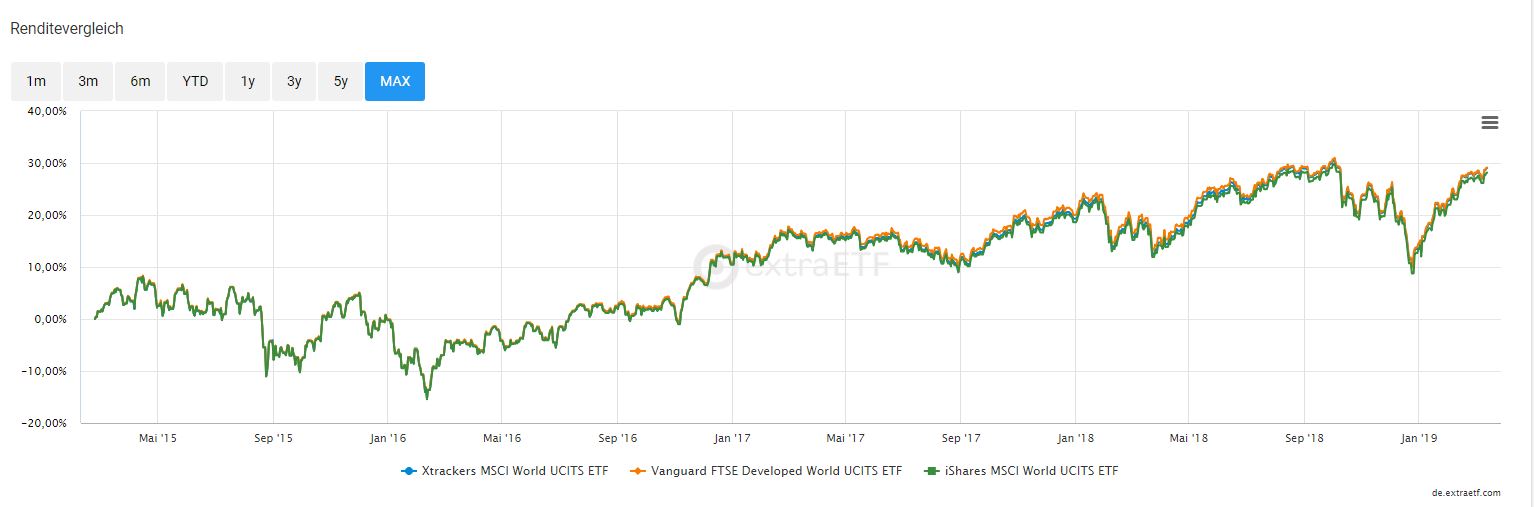Click the Renditevergleich heading
The width and height of the screenshot is (1534, 507).
pos(67,29)
